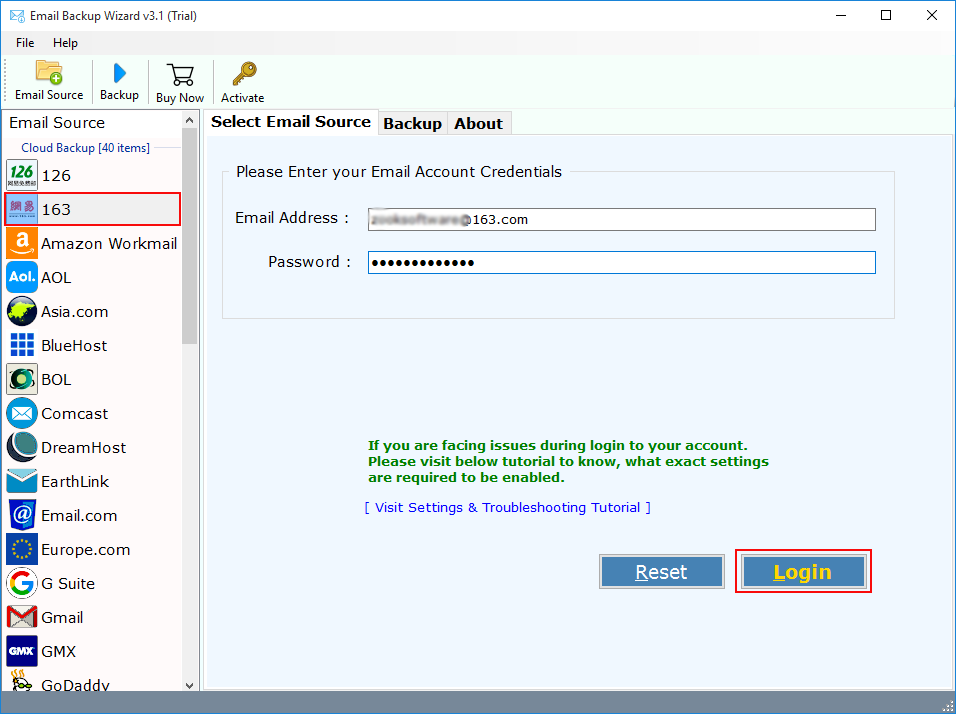
Task: Click scroll up arrow of source list
Action: [190, 120]
